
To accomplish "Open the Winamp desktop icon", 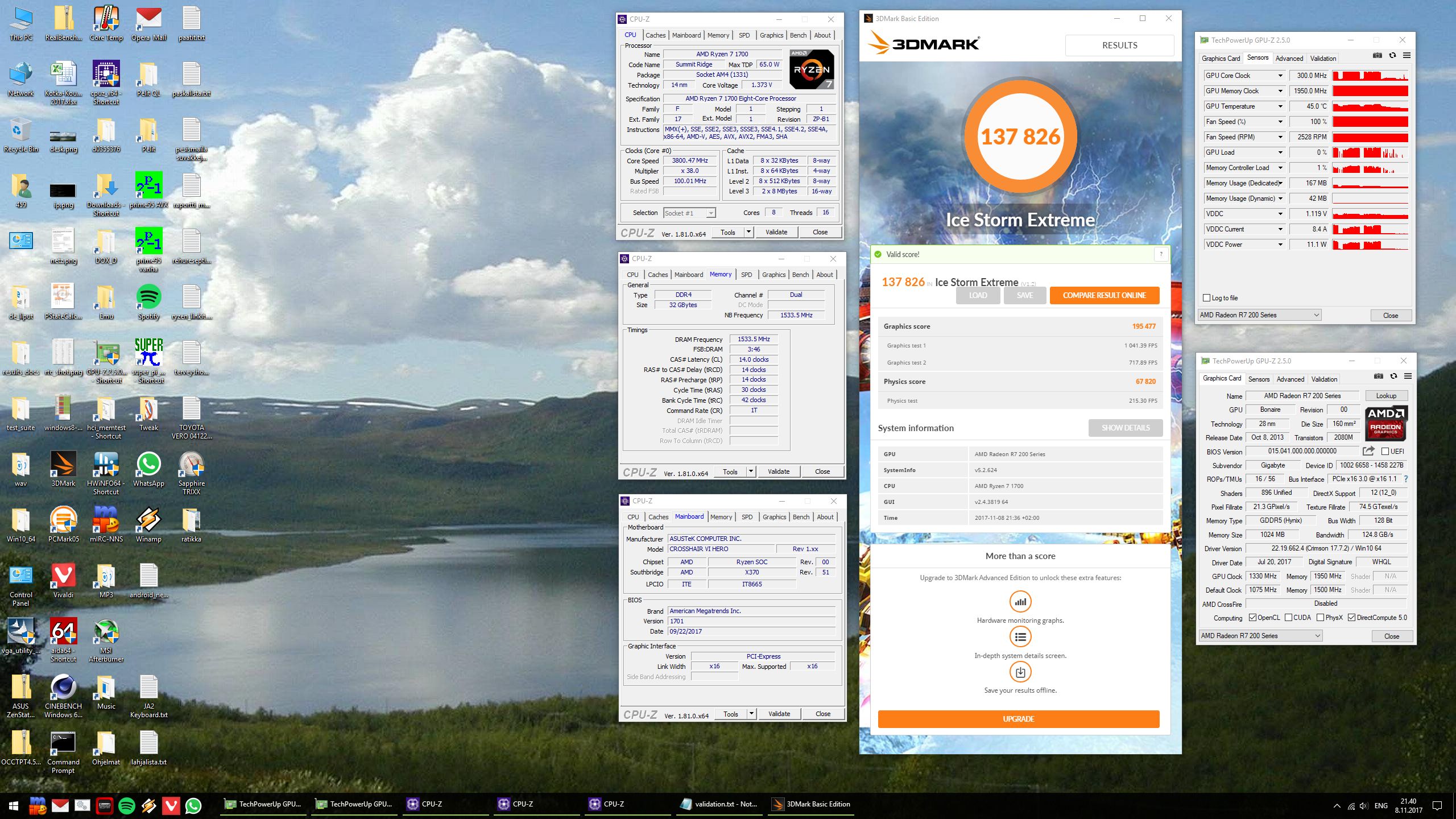I will pyautogui.click(x=148, y=525).
